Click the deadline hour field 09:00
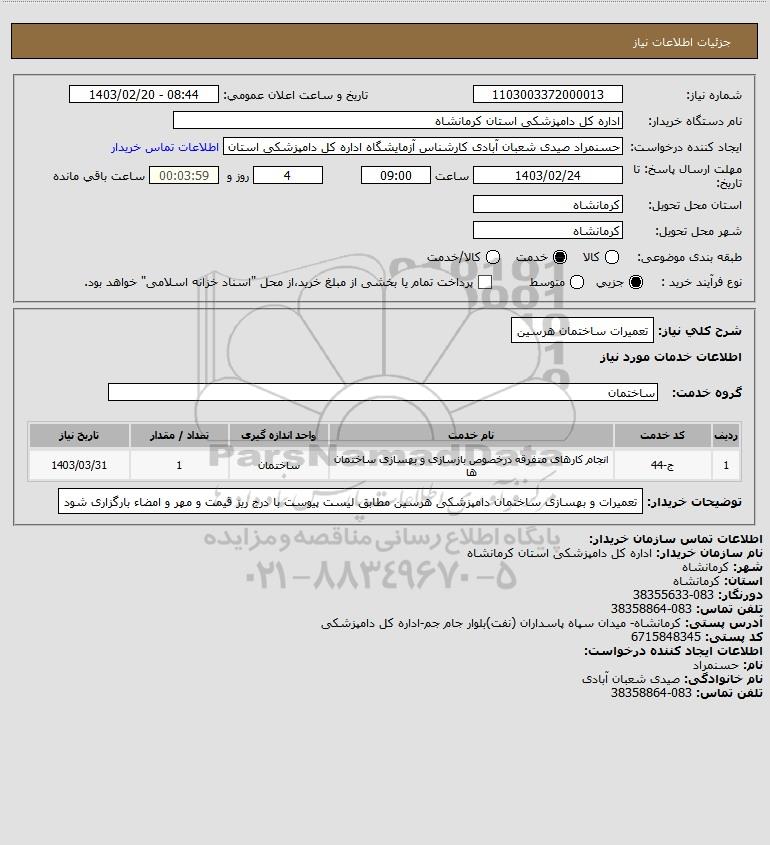Viewport: 770px width, 845px height. pyautogui.click(x=396, y=176)
